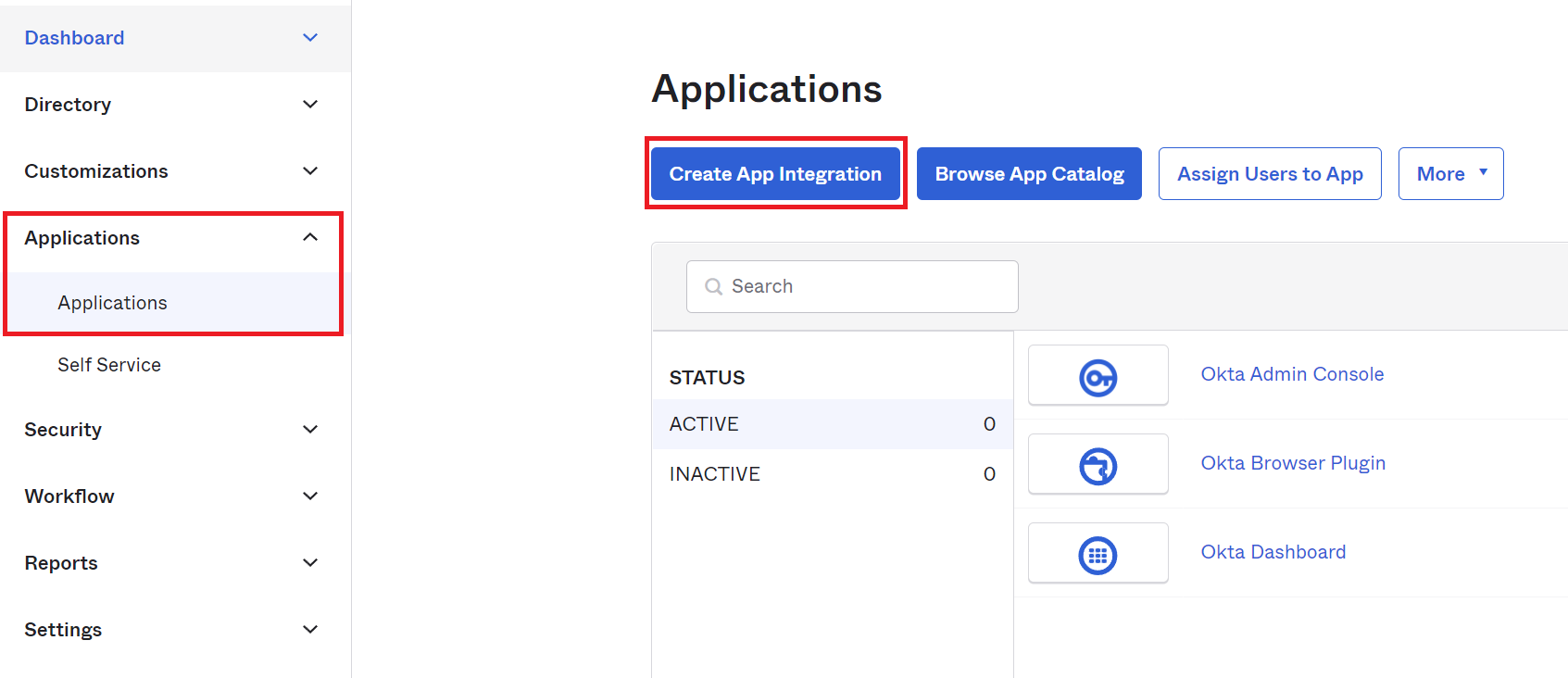1568x678 pixels.
Task: Open Dashboard in the sidebar
Action: [74, 38]
